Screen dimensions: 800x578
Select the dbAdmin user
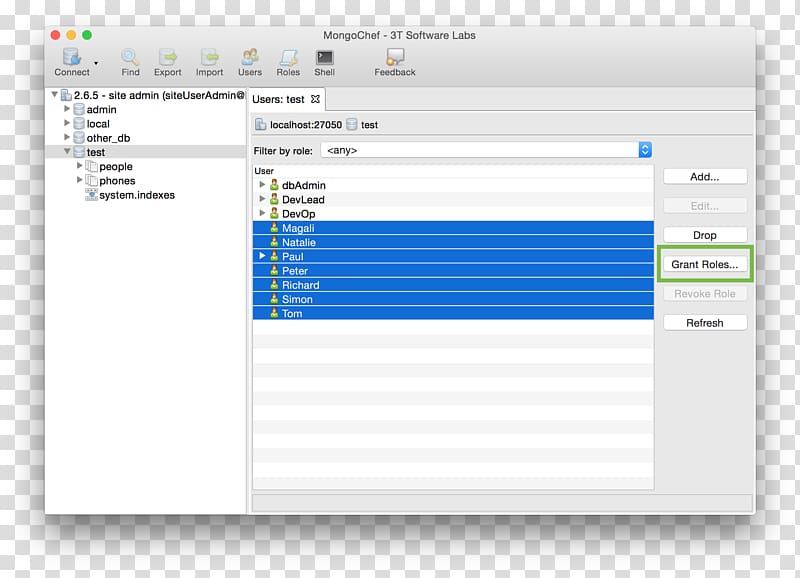tap(304, 185)
